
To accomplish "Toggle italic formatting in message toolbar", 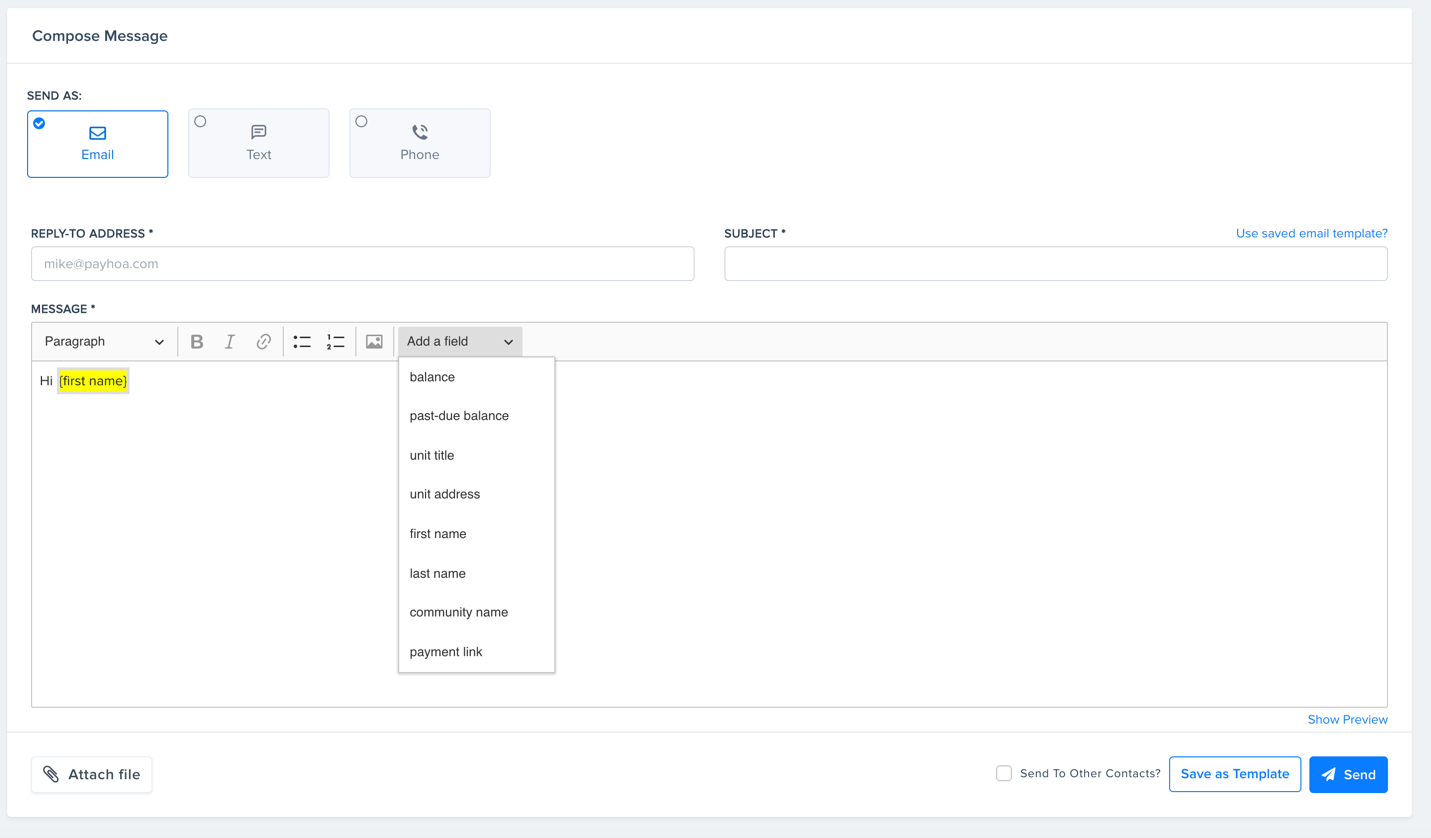I will (230, 342).
